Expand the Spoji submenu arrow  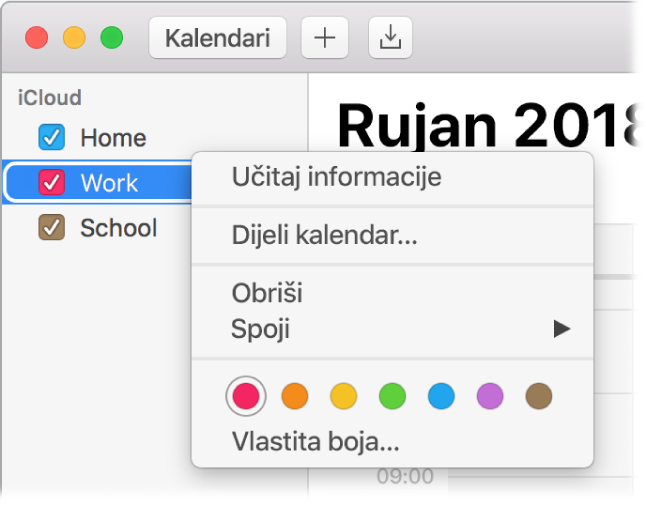pos(561,328)
